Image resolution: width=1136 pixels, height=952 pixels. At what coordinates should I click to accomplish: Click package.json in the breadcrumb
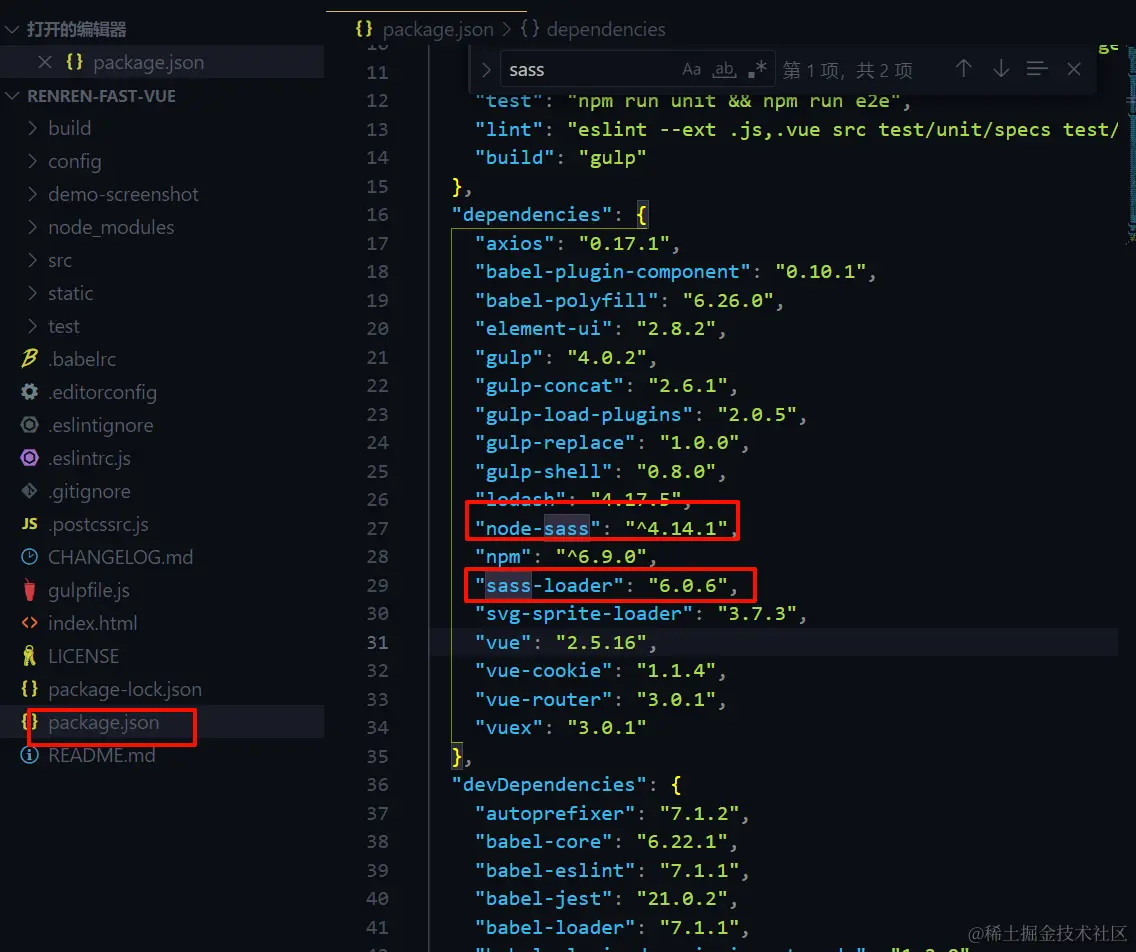click(438, 29)
